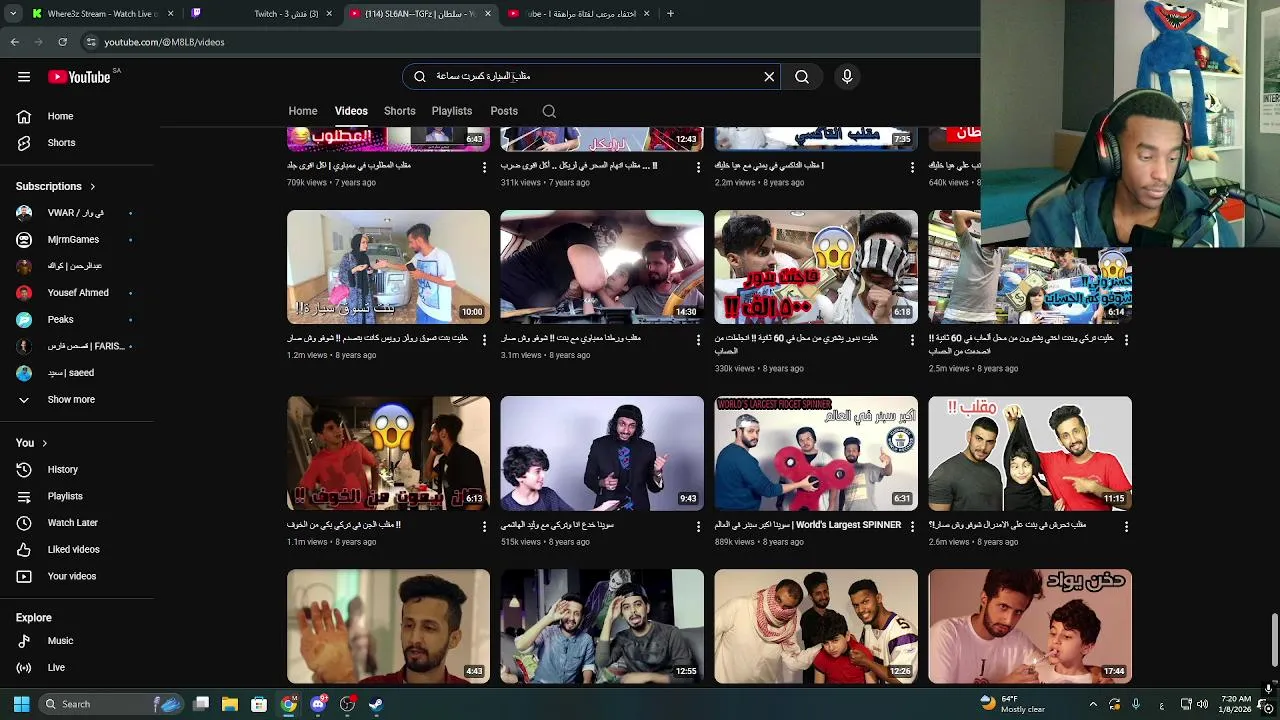Open Shorts in the left sidebar

click(61, 143)
